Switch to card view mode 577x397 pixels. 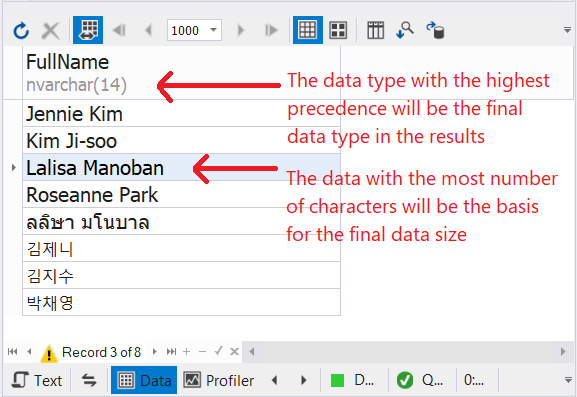click(338, 30)
